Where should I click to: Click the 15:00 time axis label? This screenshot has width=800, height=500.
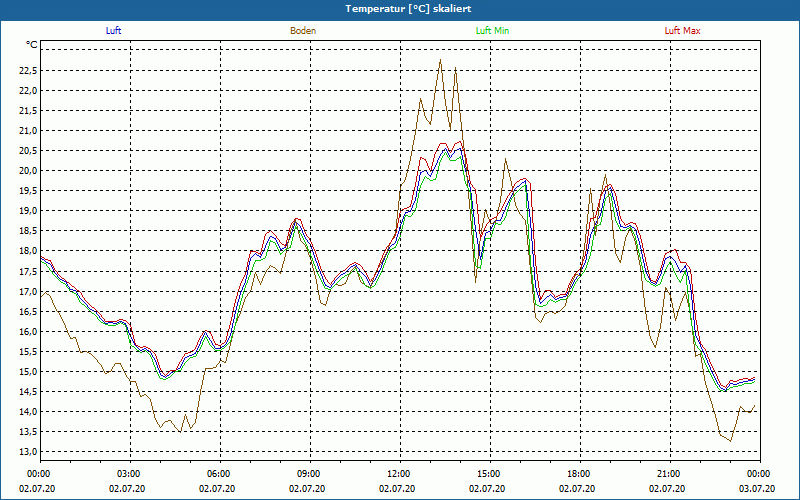coord(490,474)
